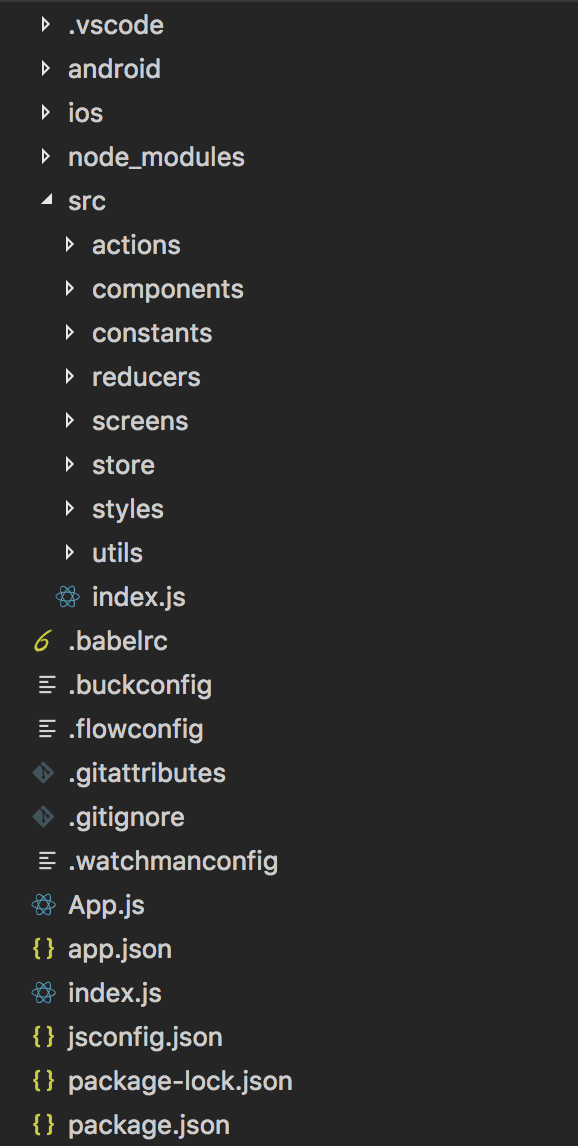Image resolution: width=578 pixels, height=1146 pixels.
Task: Select the React icon next to App.js
Action: tap(43, 904)
